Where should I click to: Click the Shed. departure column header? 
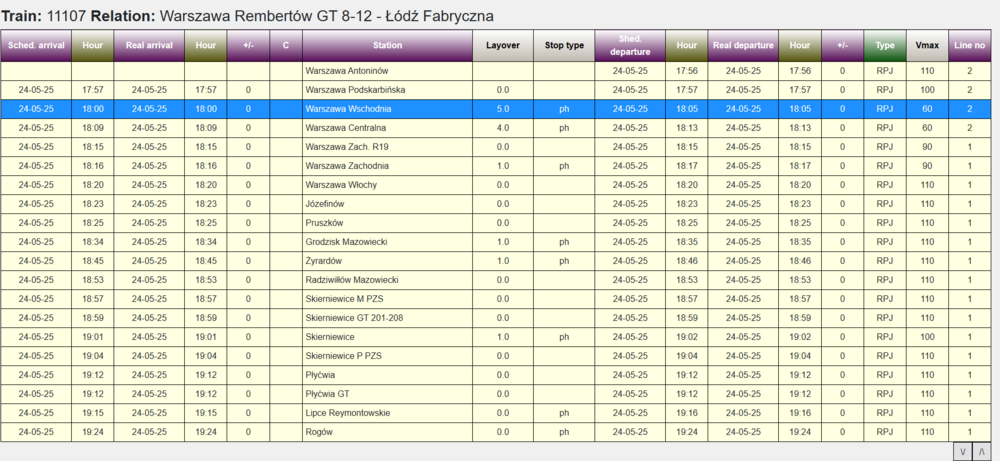coord(630,45)
